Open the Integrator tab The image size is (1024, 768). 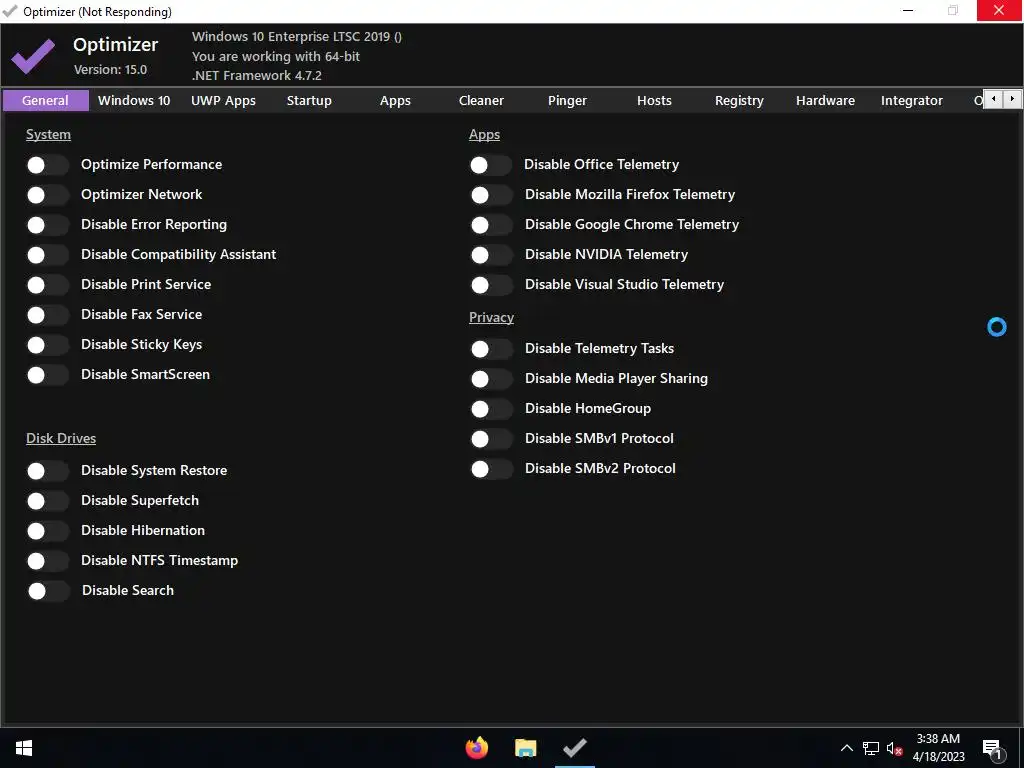tap(912, 101)
